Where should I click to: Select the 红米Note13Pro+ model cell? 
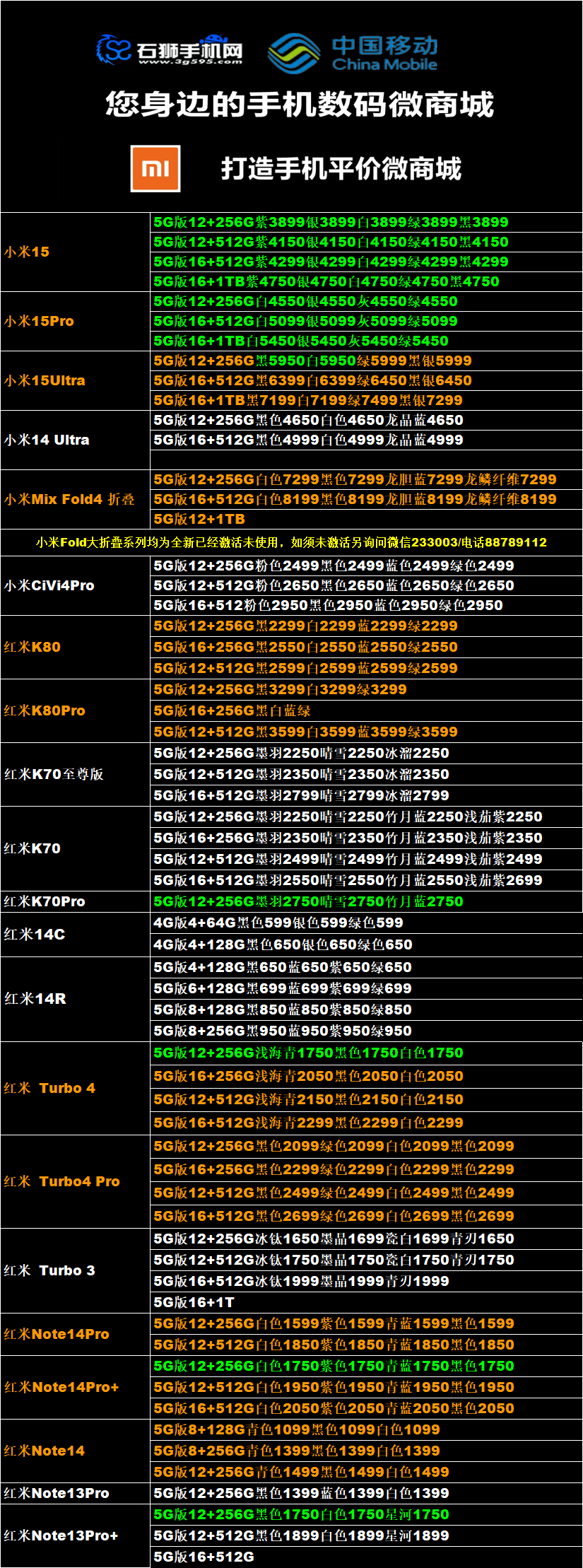pyautogui.click(x=75, y=1535)
